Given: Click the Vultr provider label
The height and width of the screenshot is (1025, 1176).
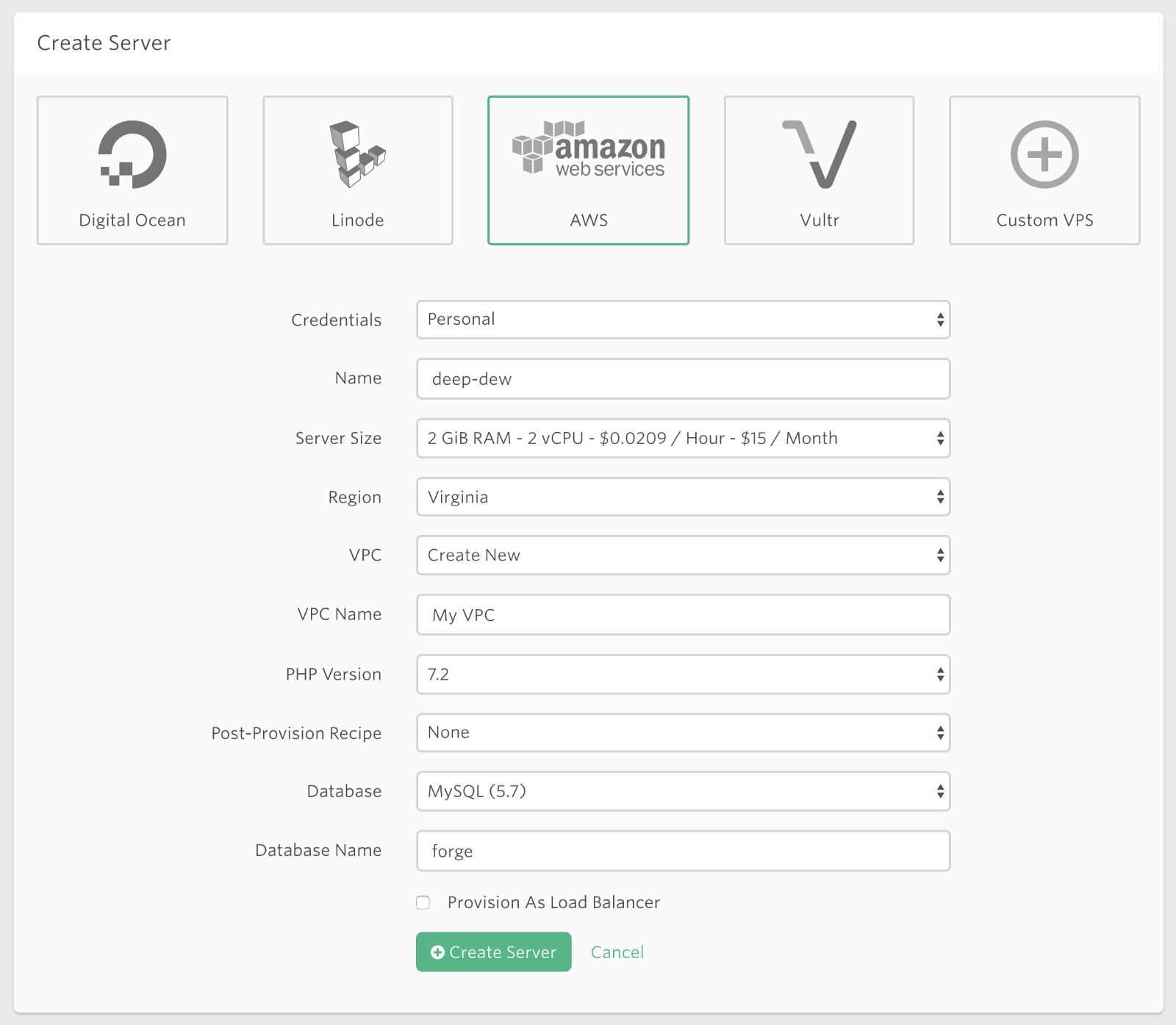Looking at the screenshot, I should (820, 220).
